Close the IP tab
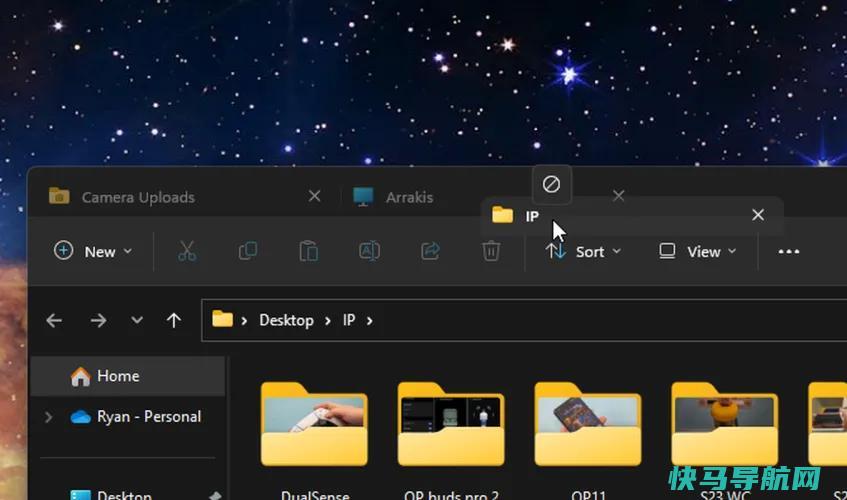The image size is (847, 500). pyautogui.click(x=758, y=215)
